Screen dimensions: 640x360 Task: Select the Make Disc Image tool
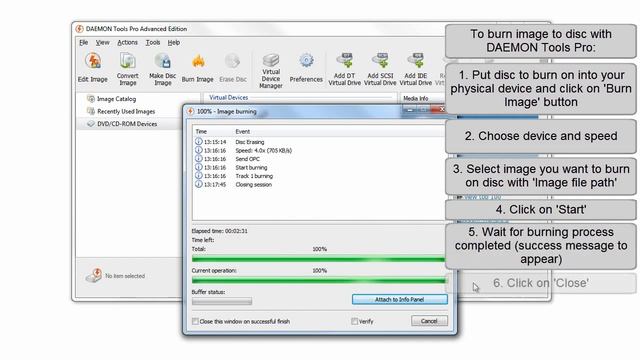162,61
